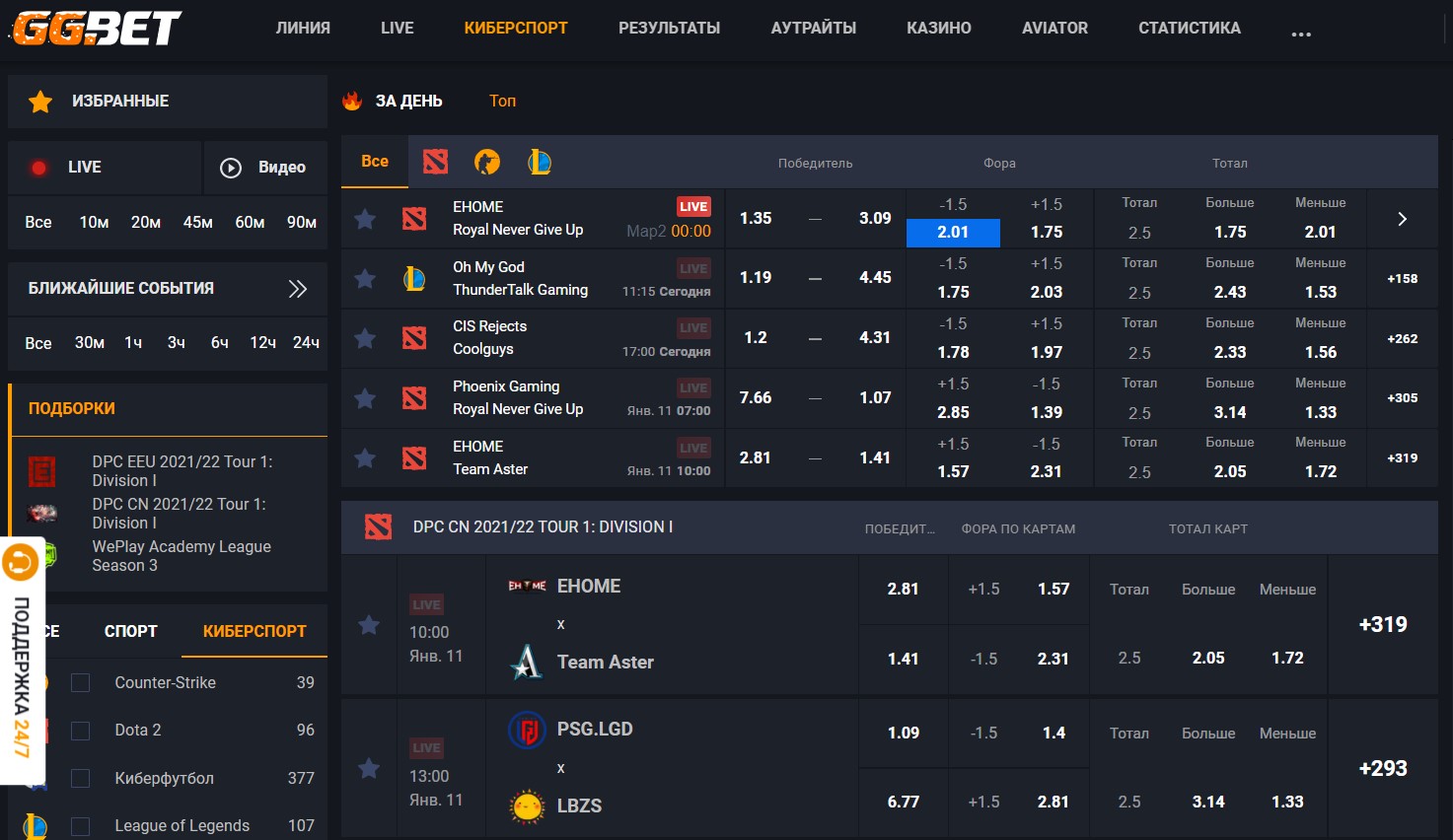Open +319 markets in the top list
This screenshot has width=1453, height=840.
click(1402, 458)
